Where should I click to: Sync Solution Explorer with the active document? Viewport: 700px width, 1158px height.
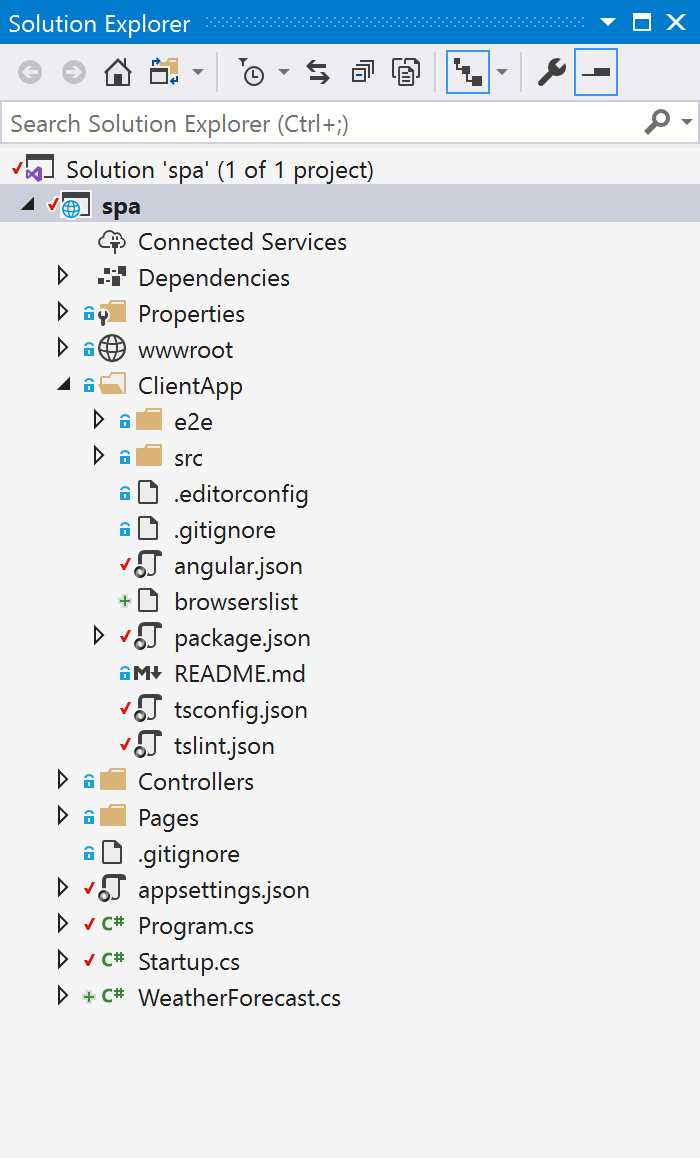point(318,72)
